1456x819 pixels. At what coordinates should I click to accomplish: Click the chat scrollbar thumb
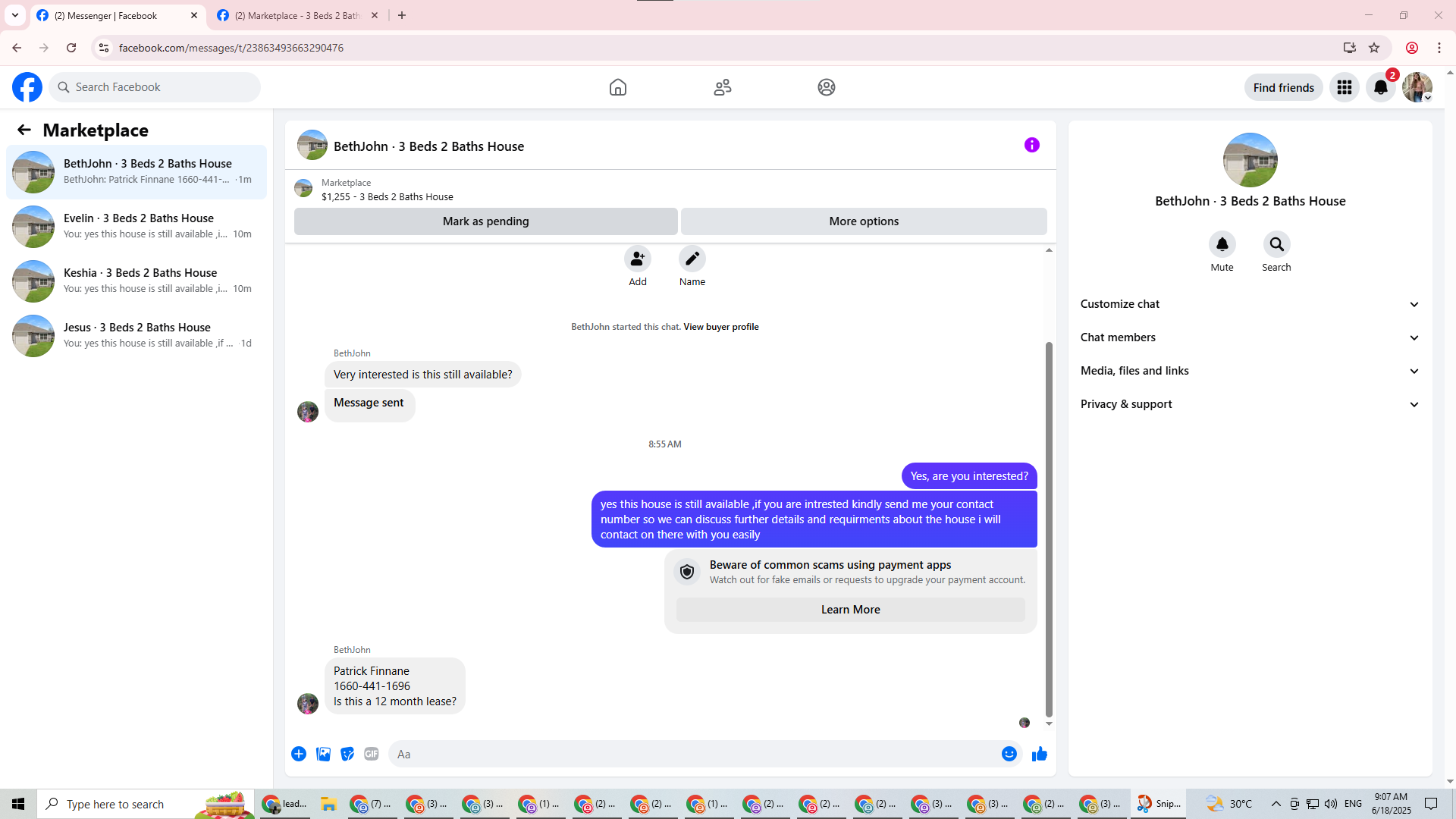[x=1049, y=529]
